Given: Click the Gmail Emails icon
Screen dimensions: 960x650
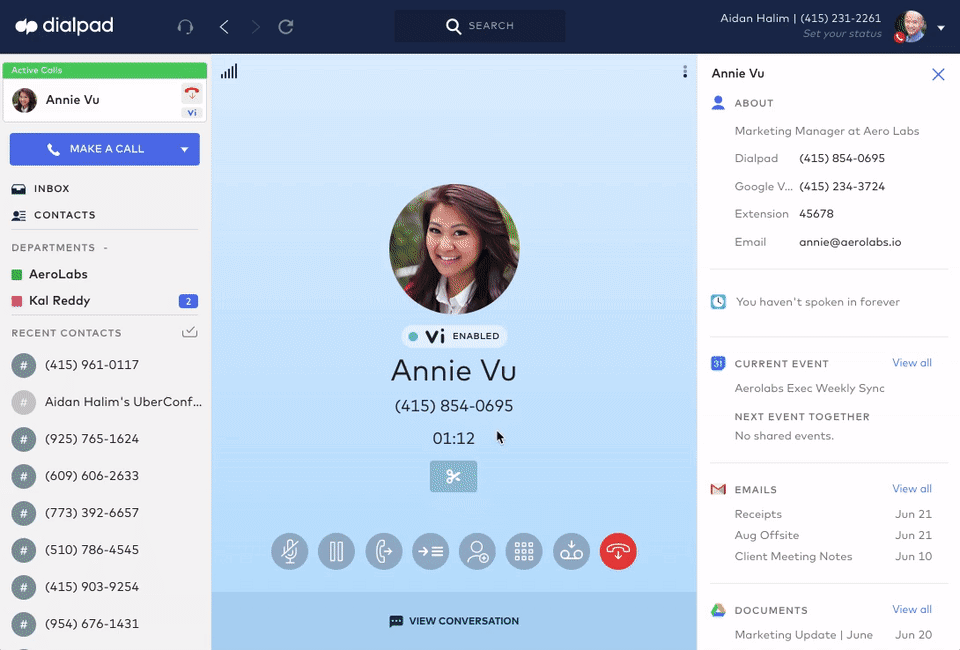Looking at the screenshot, I should tap(718, 489).
